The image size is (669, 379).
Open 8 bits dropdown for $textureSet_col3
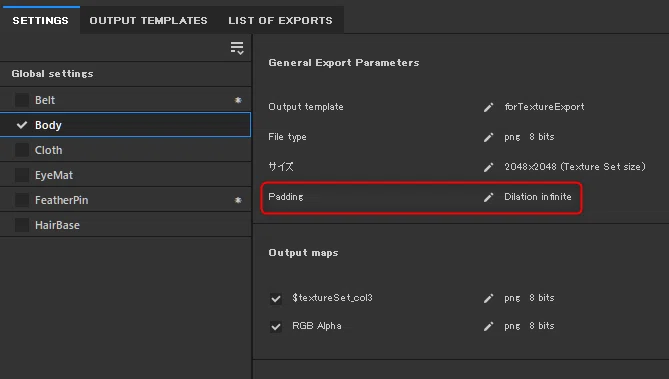[541, 297]
